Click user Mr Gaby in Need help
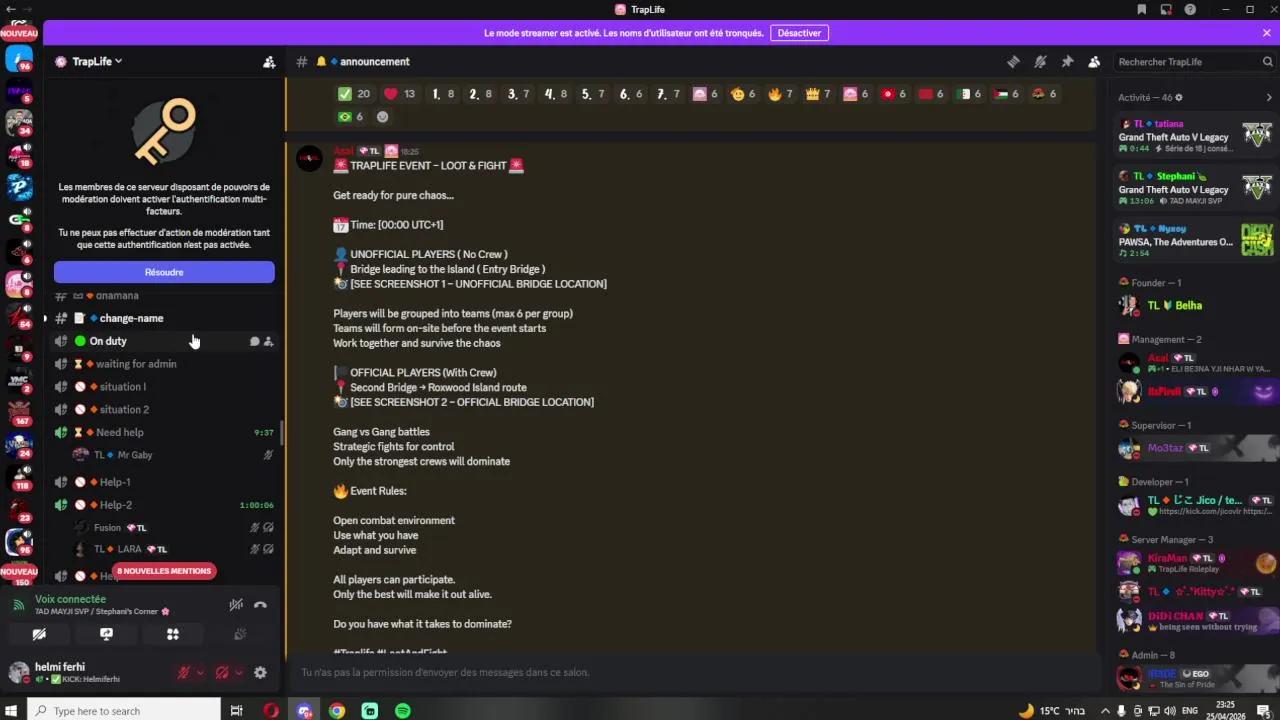1280x720 pixels. [135, 455]
